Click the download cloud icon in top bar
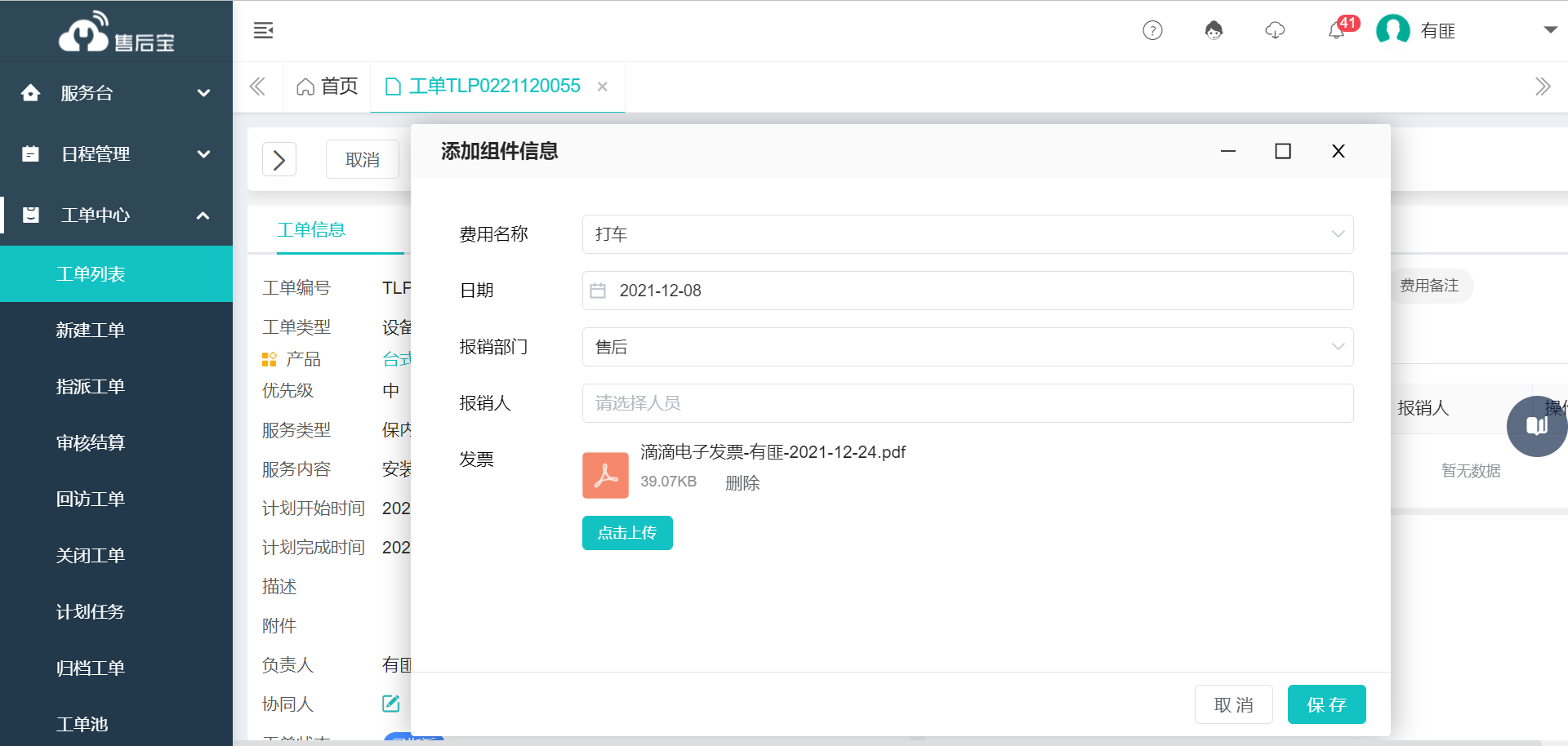 (x=1275, y=30)
